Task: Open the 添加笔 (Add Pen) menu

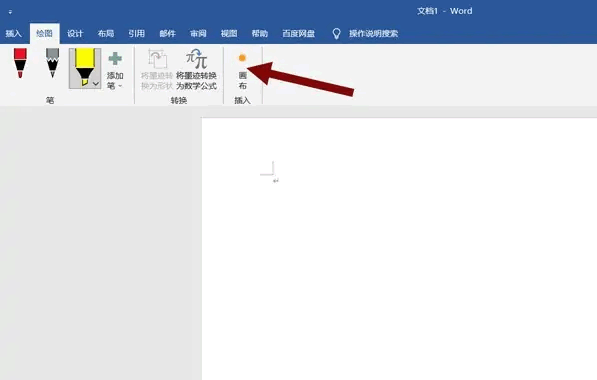Action: (x=115, y=70)
